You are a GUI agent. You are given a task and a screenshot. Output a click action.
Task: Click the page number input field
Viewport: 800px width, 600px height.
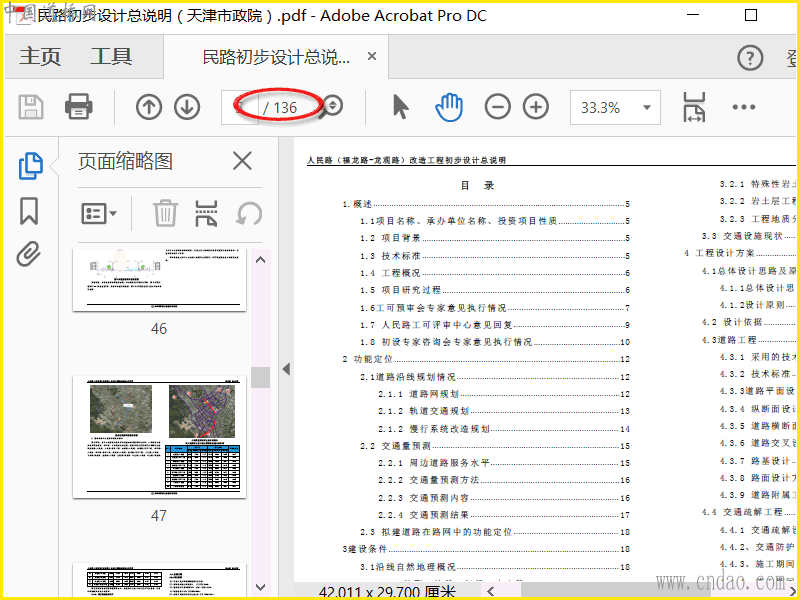click(240, 107)
